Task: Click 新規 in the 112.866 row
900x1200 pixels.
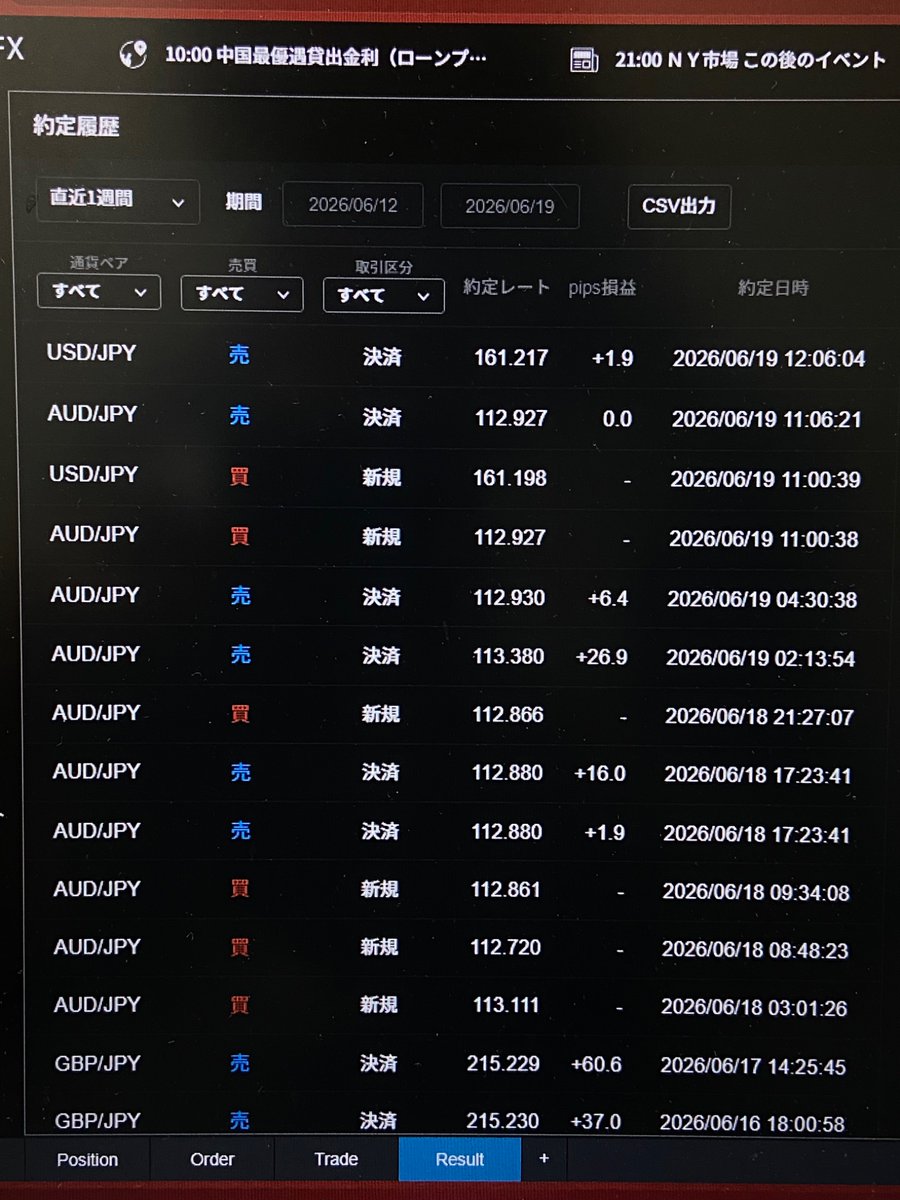Action: pos(380,714)
